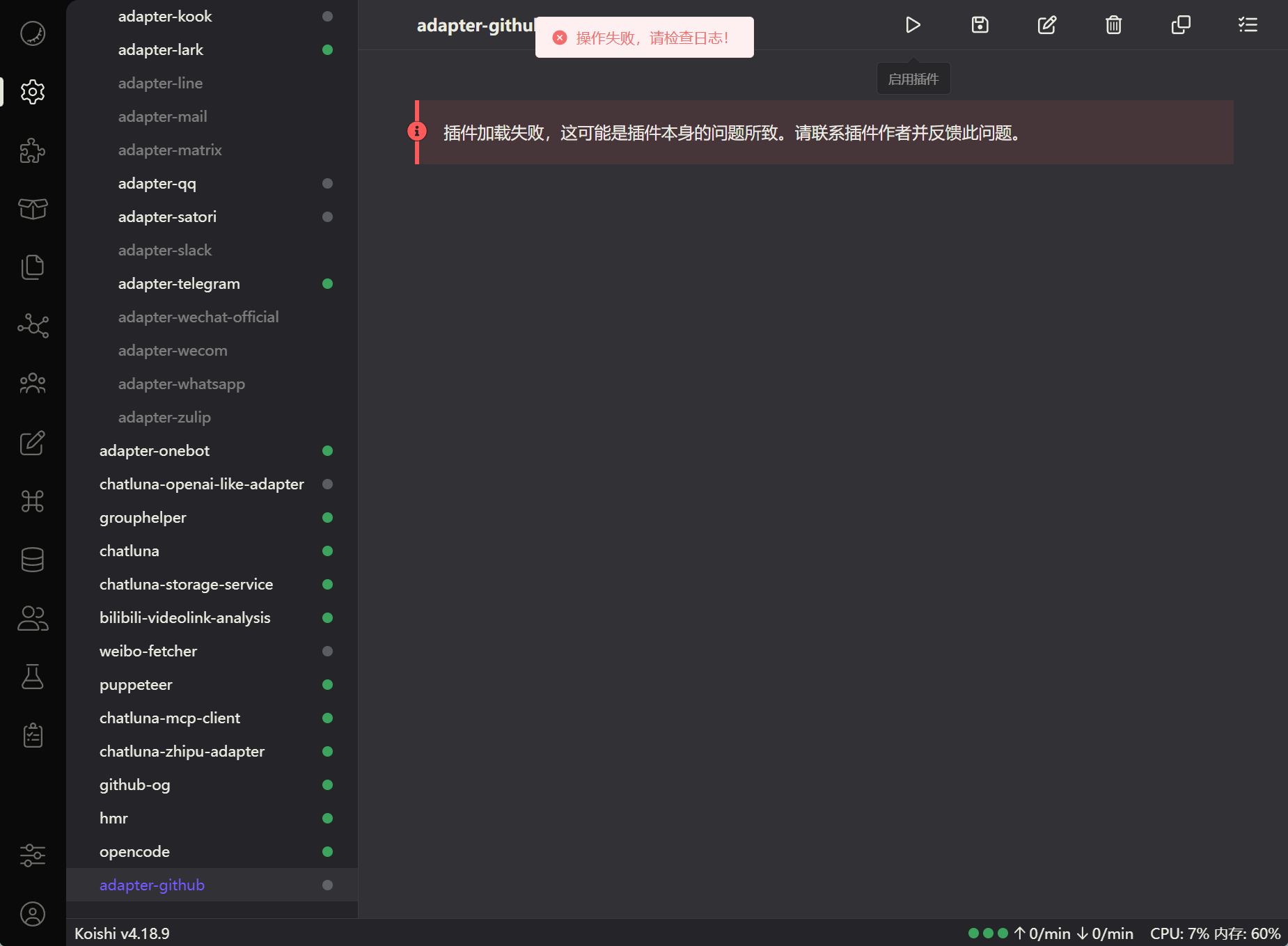Toggle the status dot for adapter-lark
The width and height of the screenshot is (1288, 946).
(x=327, y=50)
